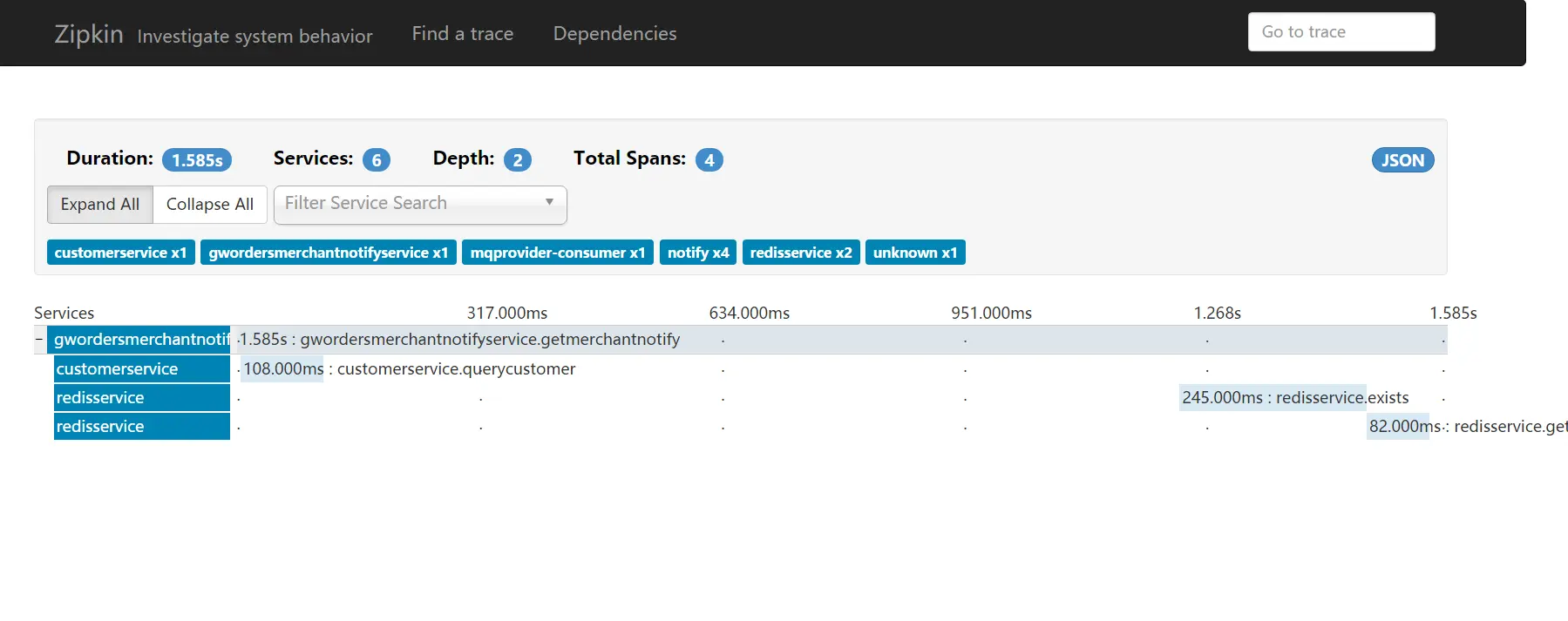This screenshot has height=621, width=1568.
Task: Click the Expand All button
Action: pyautogui.click(x=100, y=205)
